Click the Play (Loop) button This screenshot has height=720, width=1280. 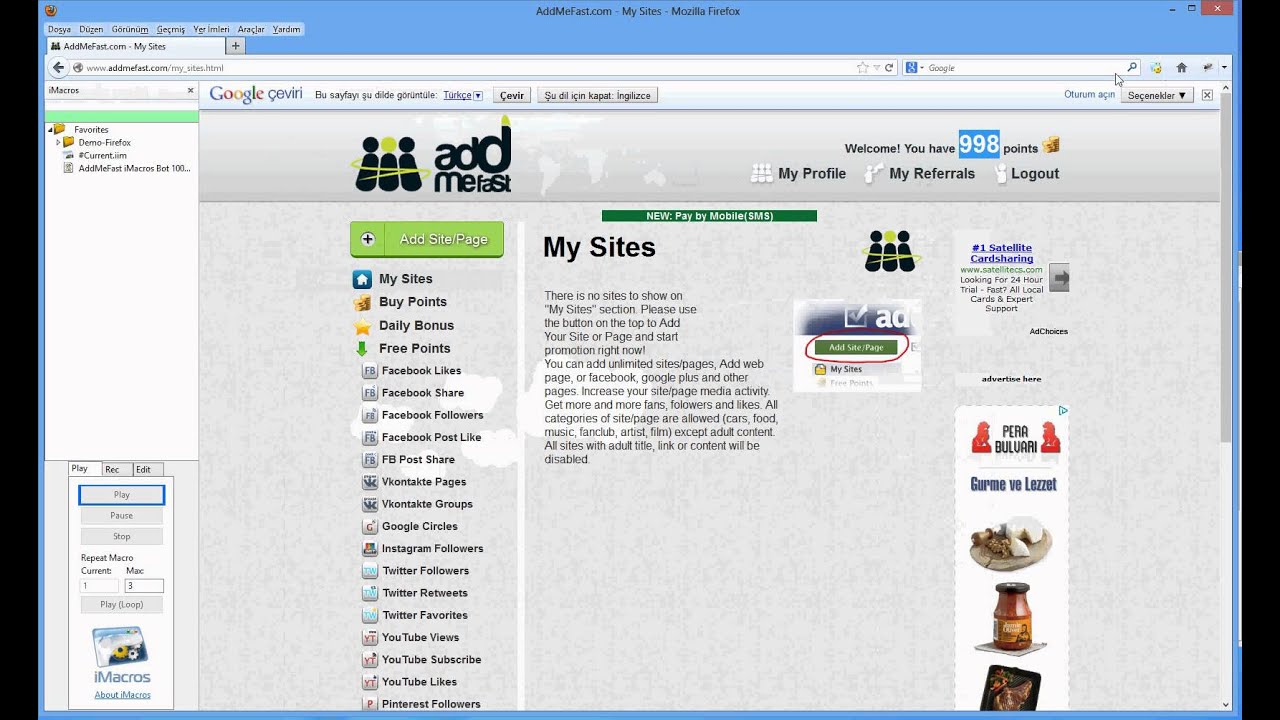(x=121, y=605)
